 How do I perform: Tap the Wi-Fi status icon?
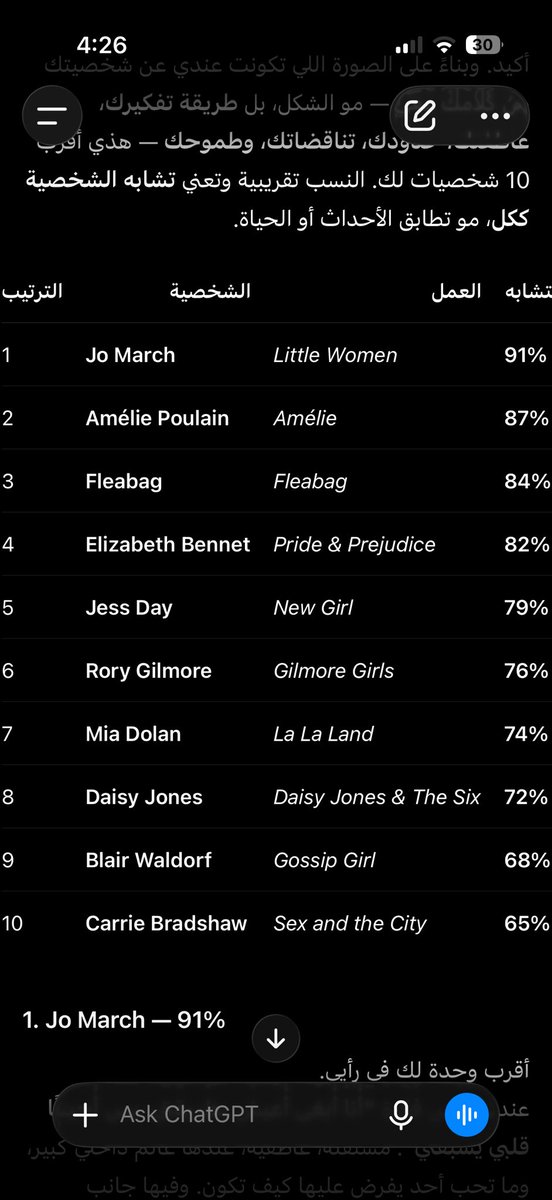pyautogui.click(x=444, y=45)
